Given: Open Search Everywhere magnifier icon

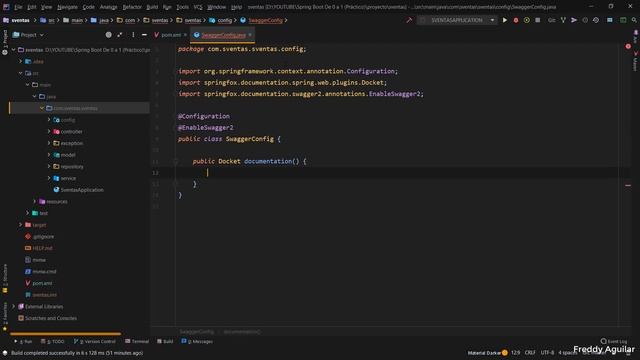Looking at the screenshot, I should pyautogui.click(x=634, y=20).
